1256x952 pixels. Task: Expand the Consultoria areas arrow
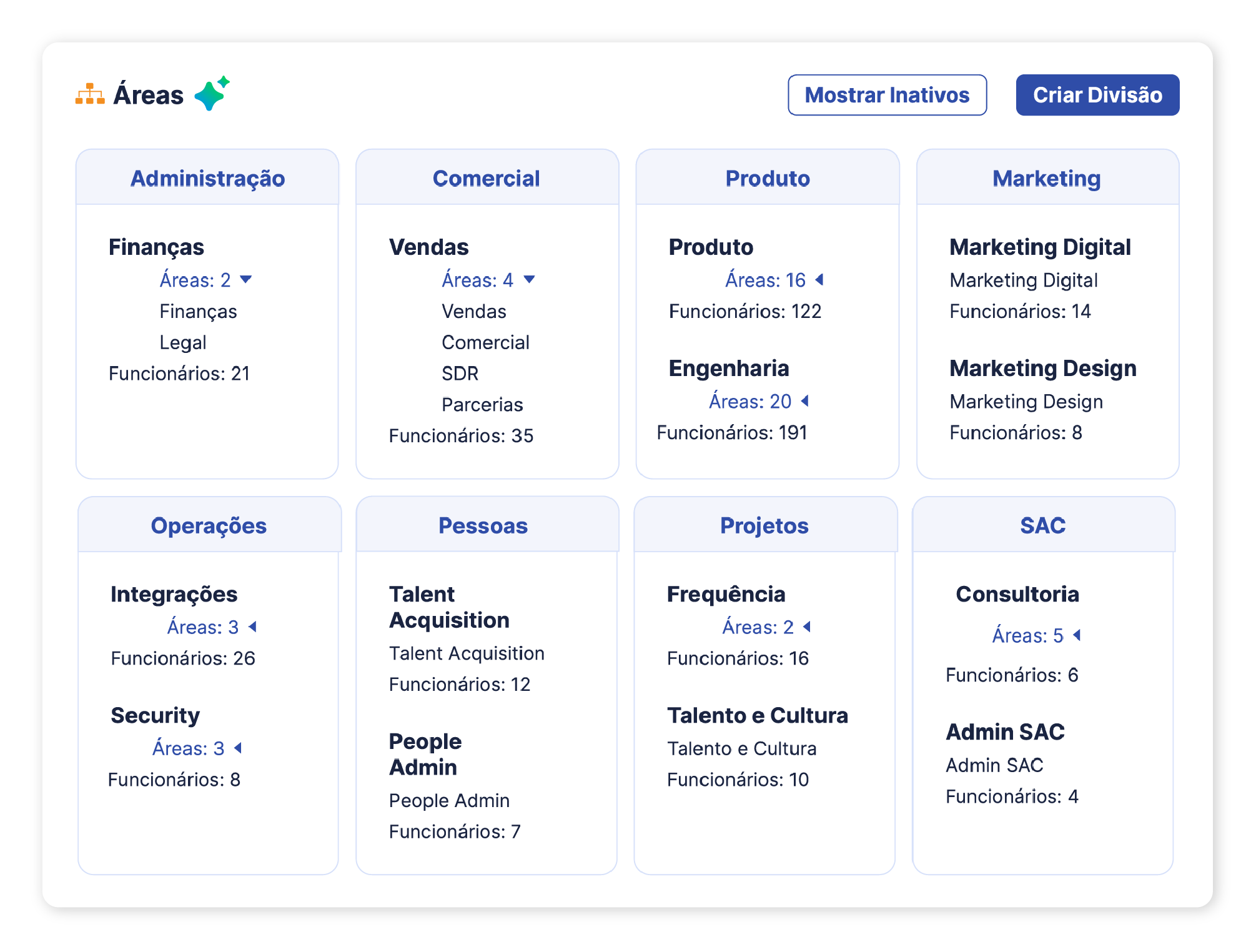[x=1077, y=635]
